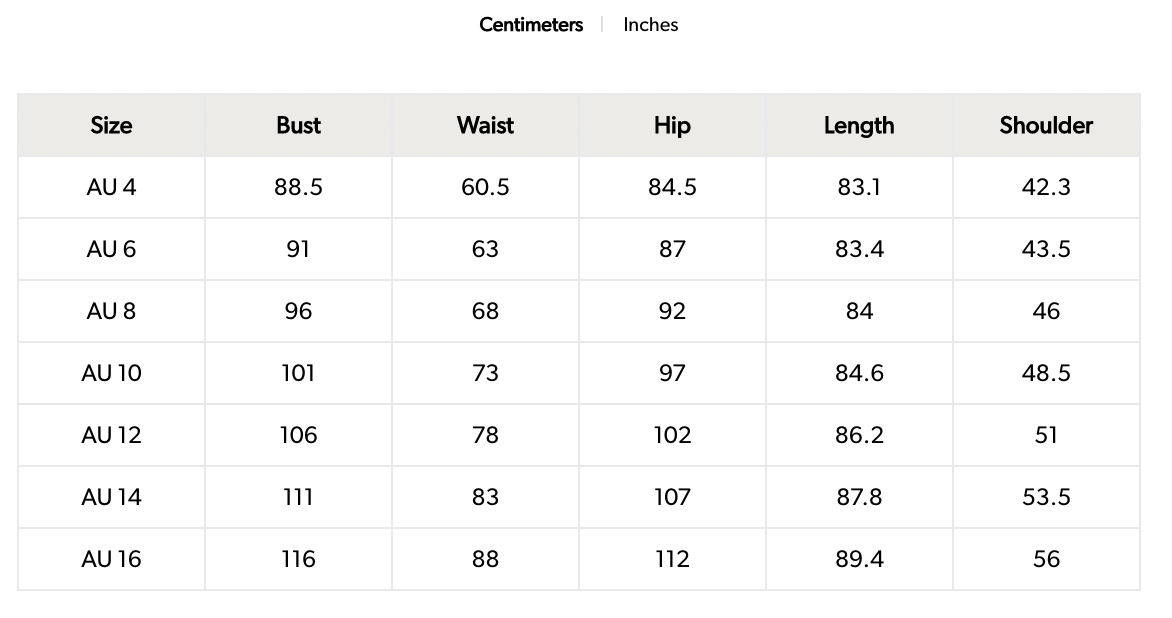Image resolution: width=1172 pixels, height=618 pixels.
Task: Click the Size column header
Action: [x=111, y=125]
